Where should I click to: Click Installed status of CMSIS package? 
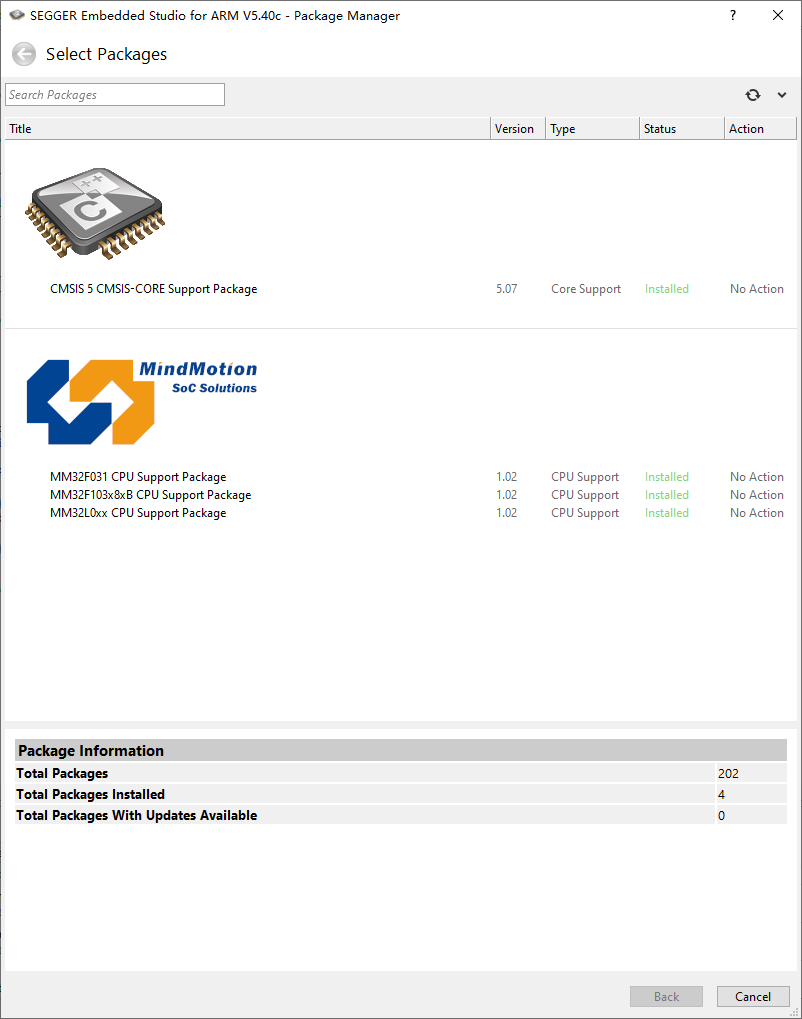(x=666, y=289)
